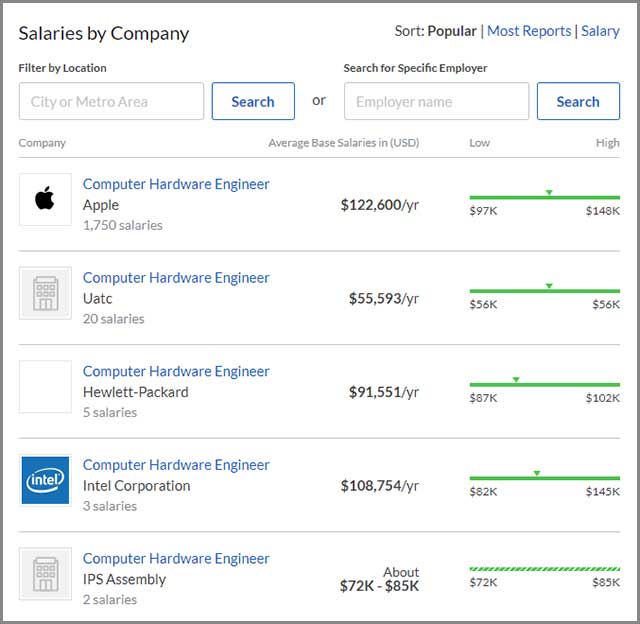This screenshot has width=640, height=624.
Task: Sort results by Popular
Action: (x=452, y=31)
